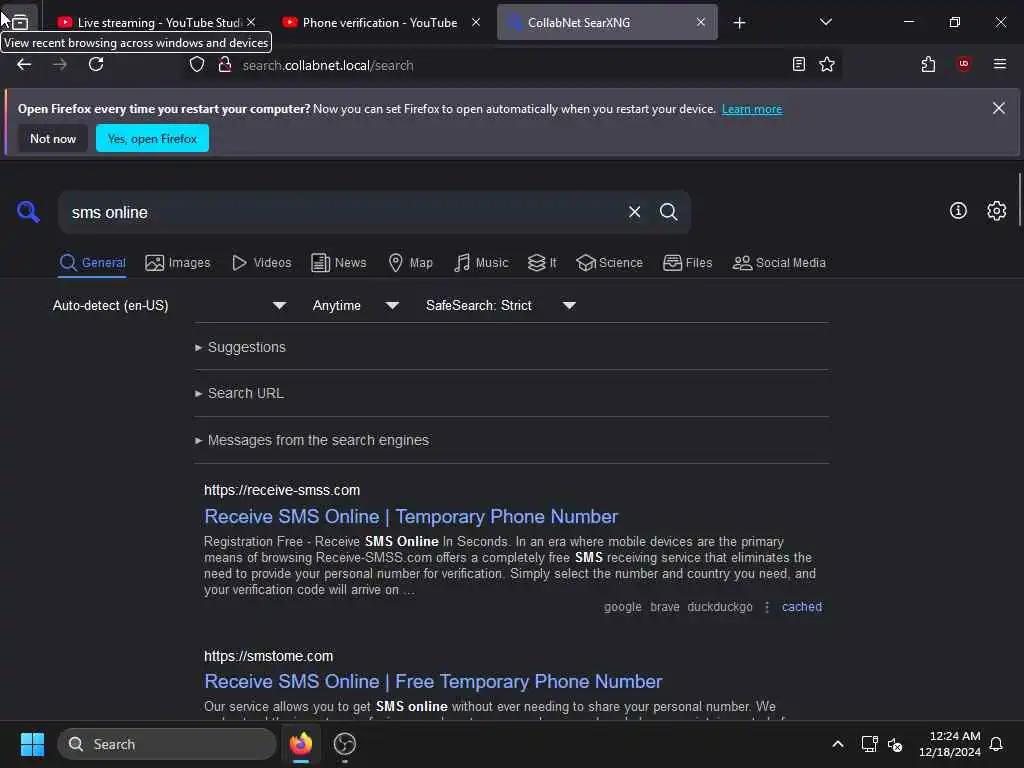
Task: Open the Firefox hamburger menu
Action: (x=999, y=64)
